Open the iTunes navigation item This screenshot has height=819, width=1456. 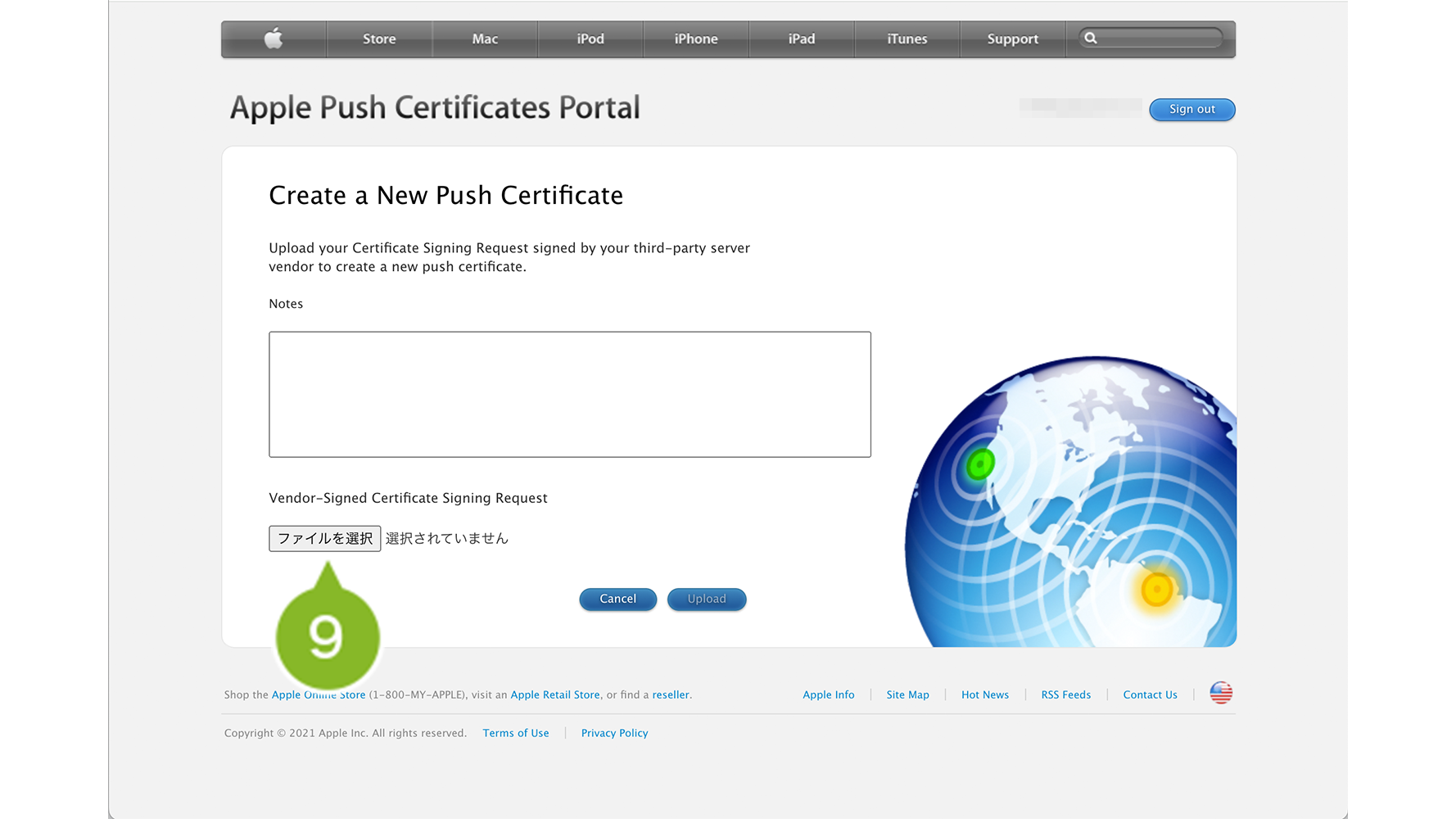pos(907,38)
